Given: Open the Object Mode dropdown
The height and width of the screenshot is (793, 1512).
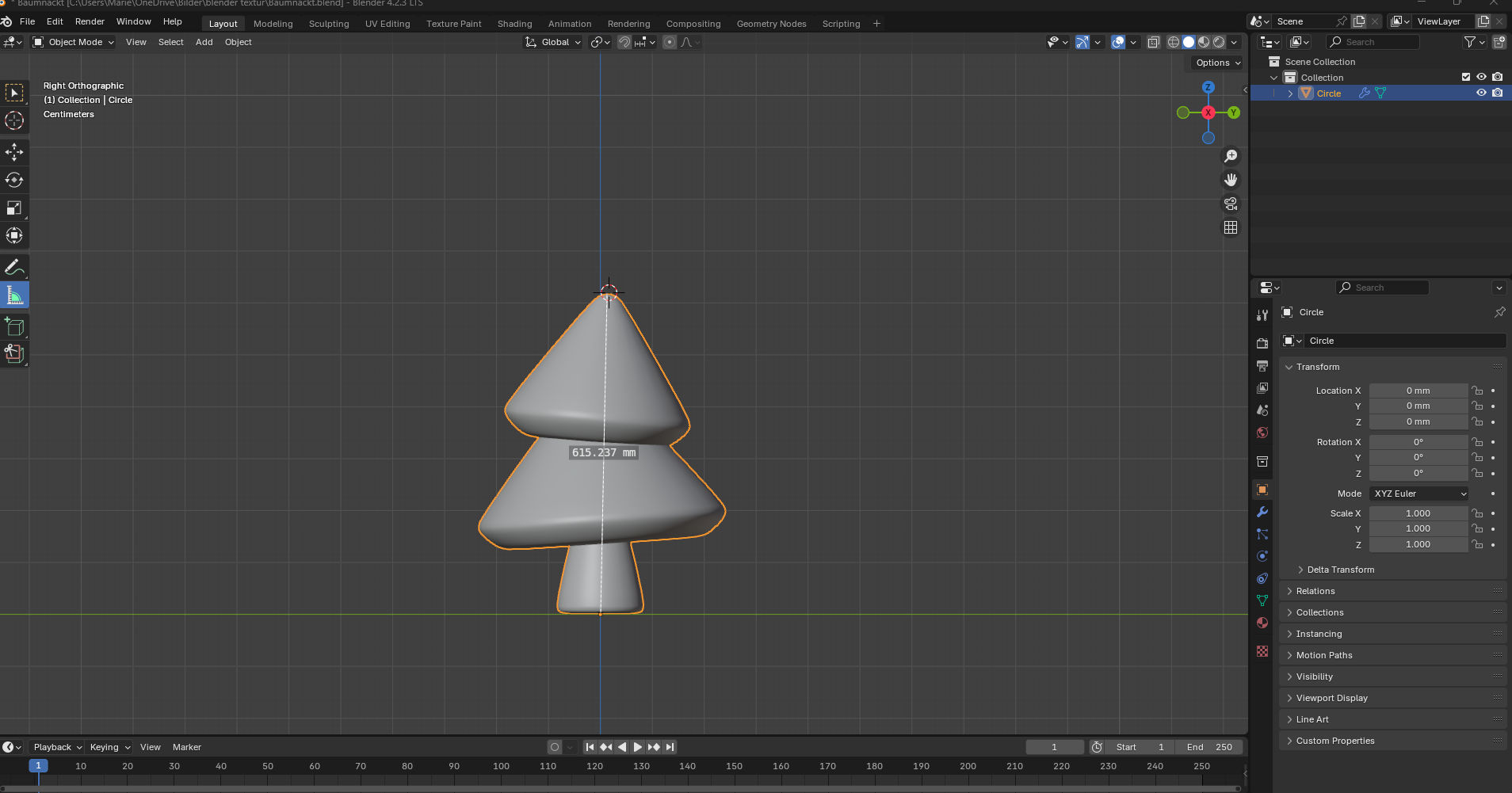Looking at the screenshot, I should 74,42.
